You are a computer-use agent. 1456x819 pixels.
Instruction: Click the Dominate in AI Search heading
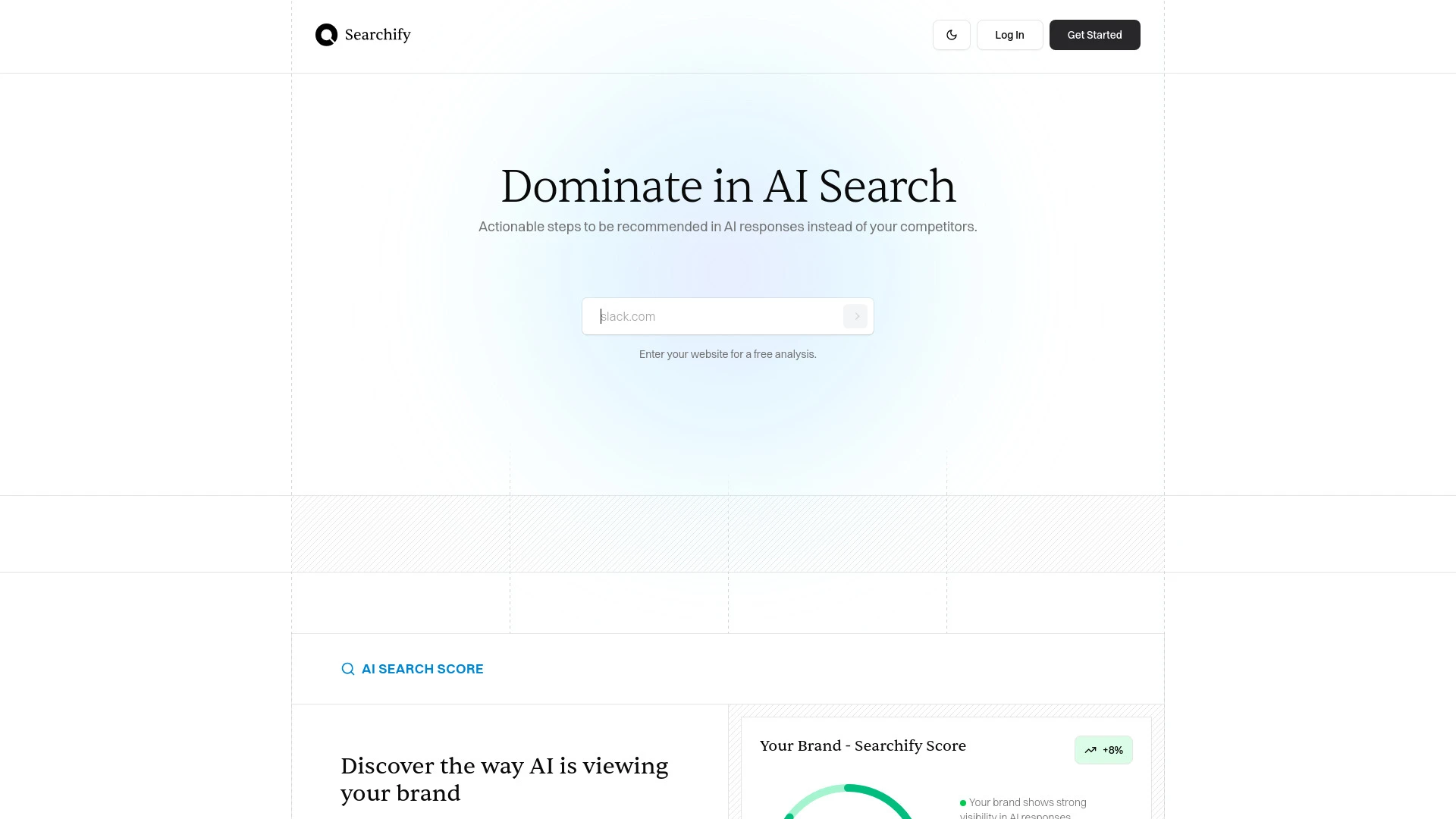point(727,187)
